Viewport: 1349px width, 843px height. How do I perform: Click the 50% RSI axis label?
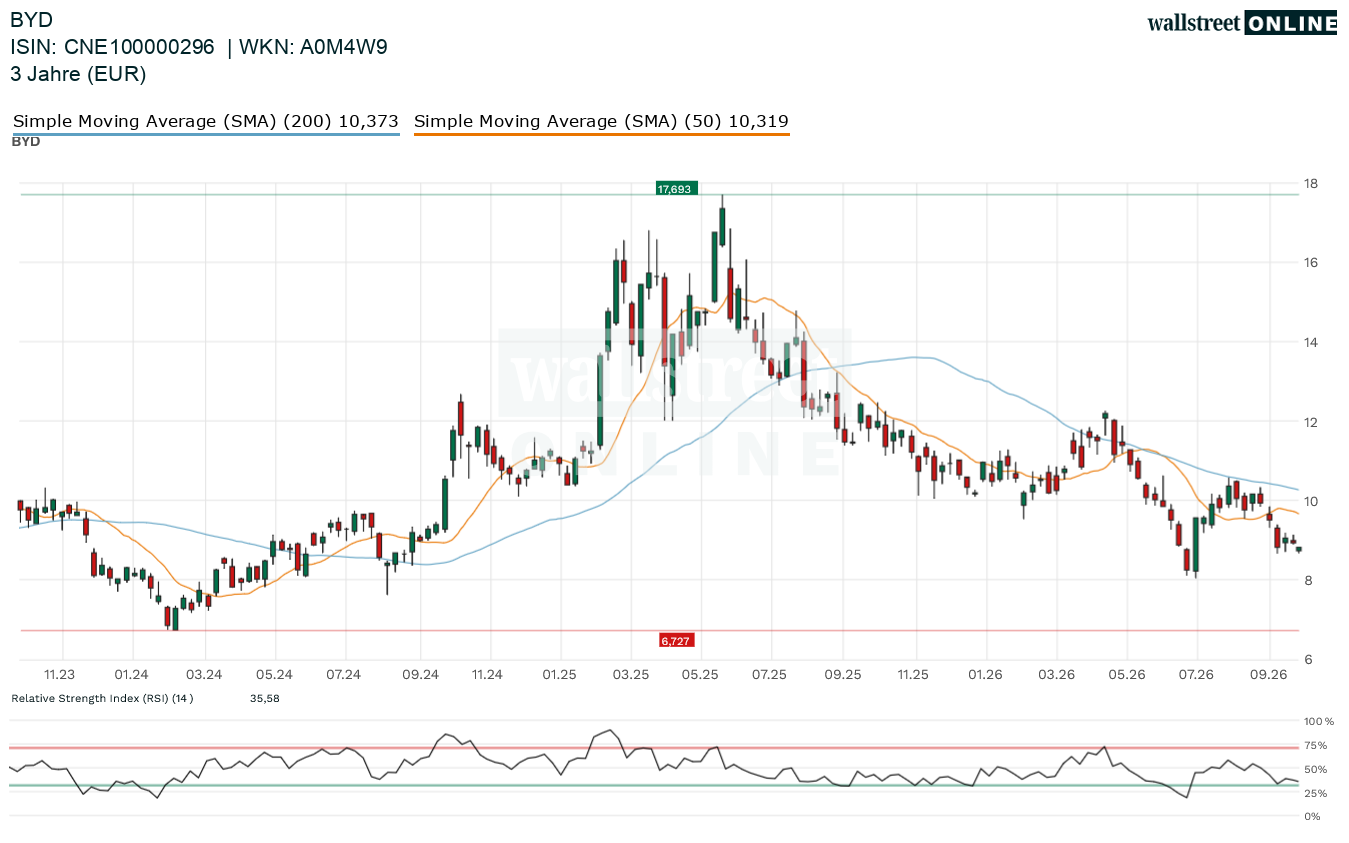[x=1316, y=770]
